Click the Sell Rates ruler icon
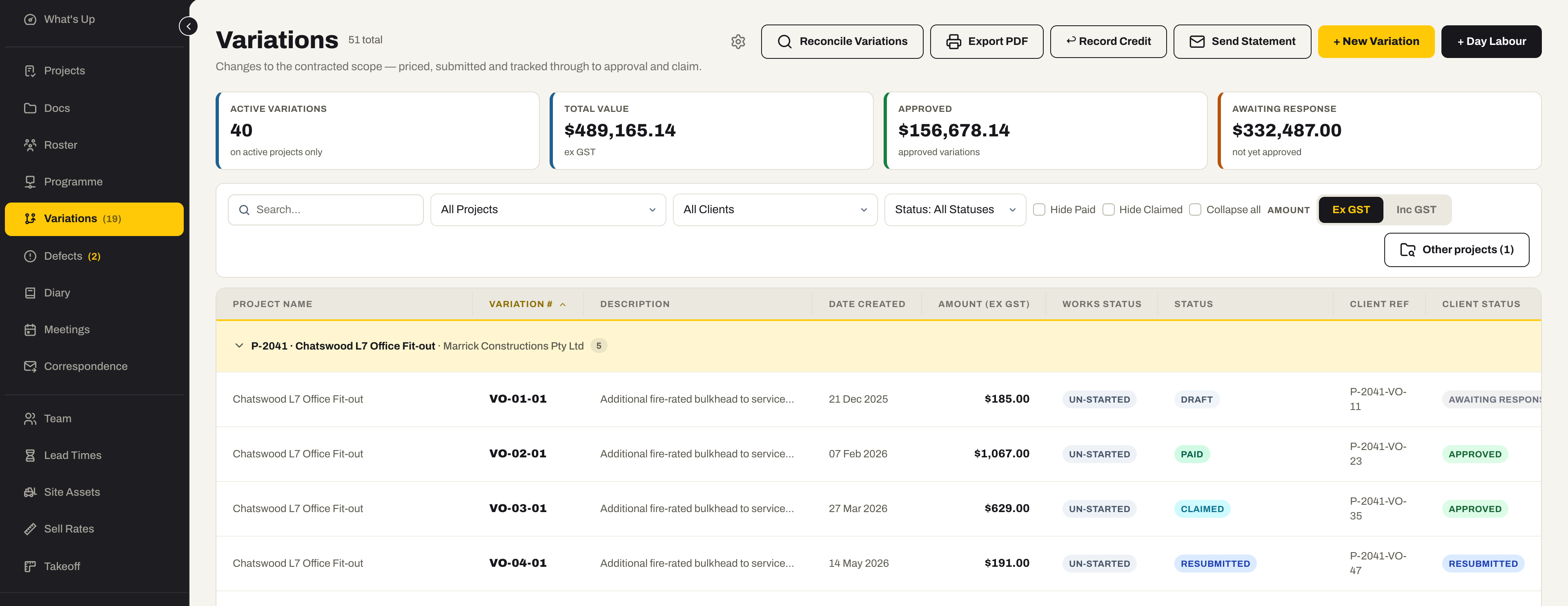Image resolution: width=1568 pixels, height=606 pixels. pyautogui.click(x=30, y=529)
